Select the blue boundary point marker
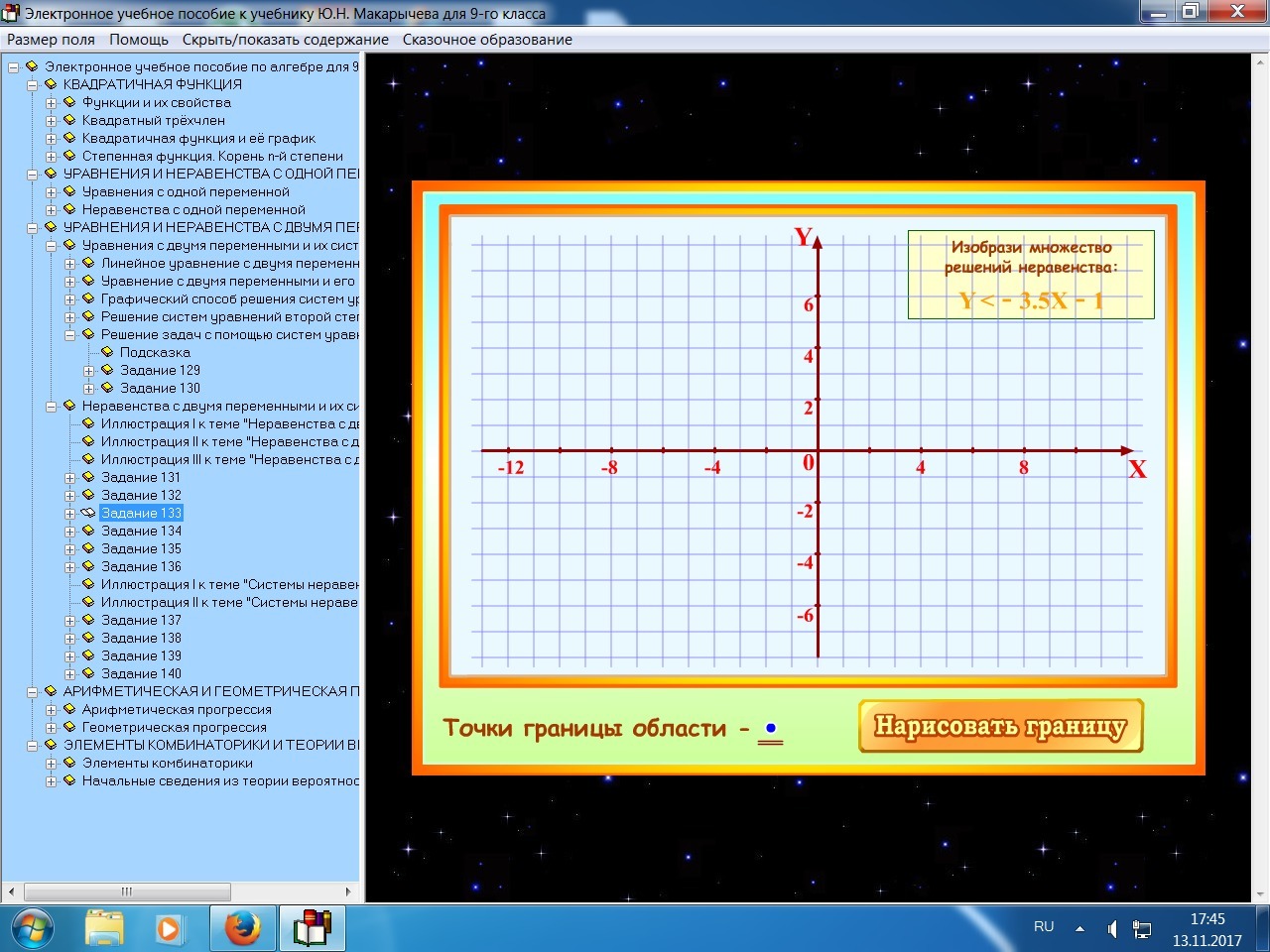Viewport: 1270px width, 952px height. (x=771, y=729)
